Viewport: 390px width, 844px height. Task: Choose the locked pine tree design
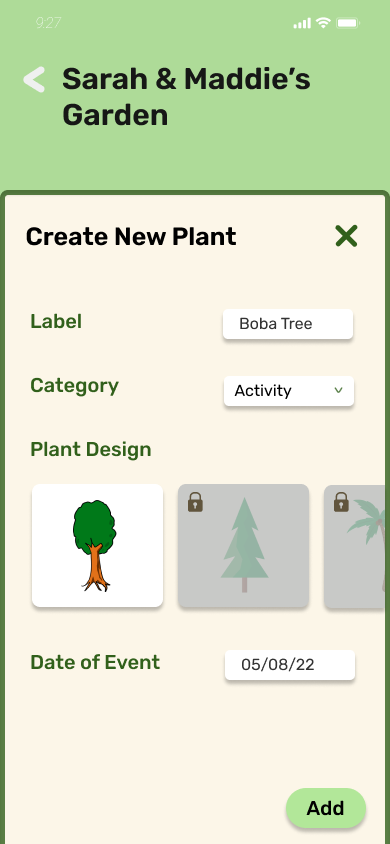[244, 545]
